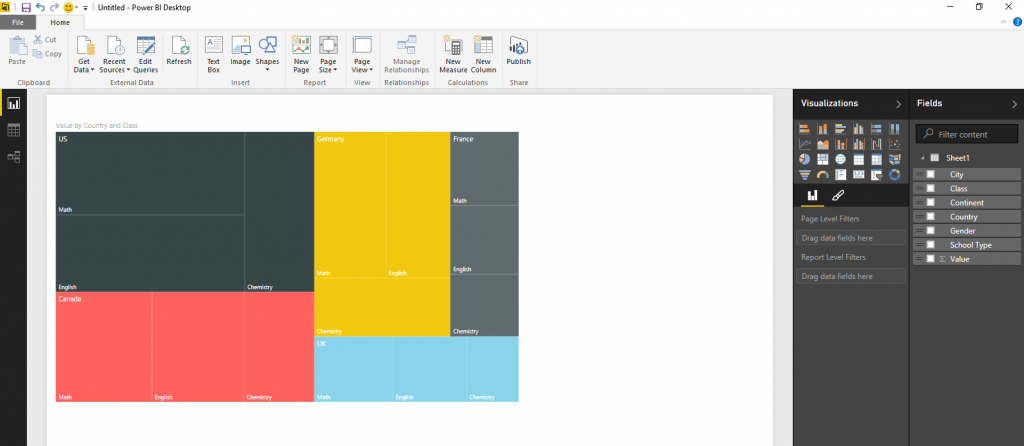Collapse the Fields pane with its chevron
The height and width of the screenshot is (446, 1024).
coord(1014,104)
